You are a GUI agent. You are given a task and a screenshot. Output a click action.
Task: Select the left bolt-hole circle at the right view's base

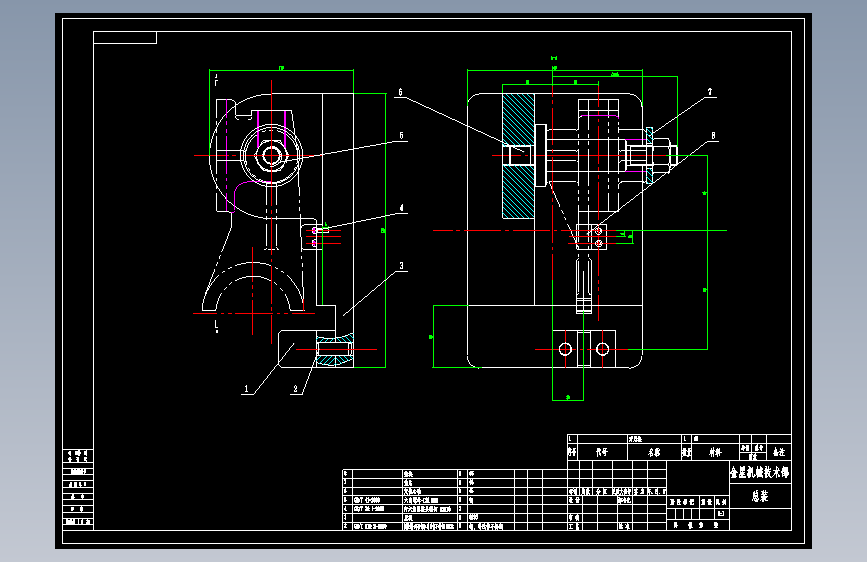pyautogui.click(x=565, y=349)
